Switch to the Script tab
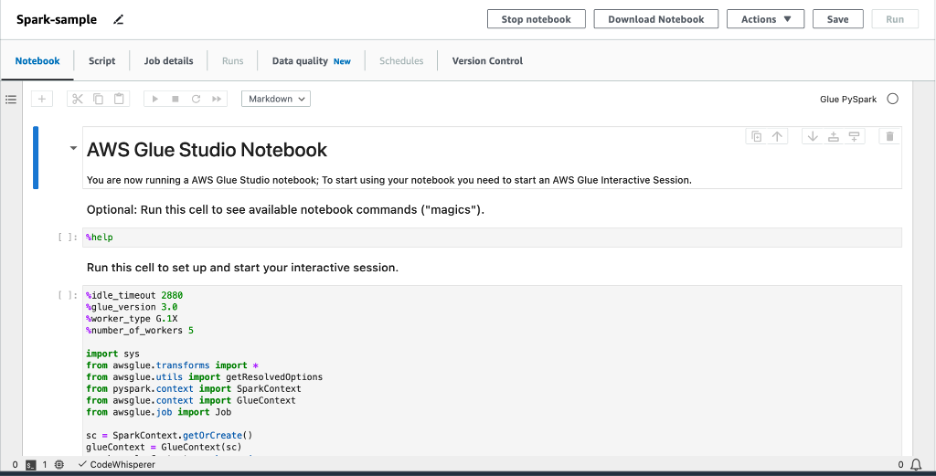Image resolution: width=936 pixels, height=476 pixels. [102, 61]
